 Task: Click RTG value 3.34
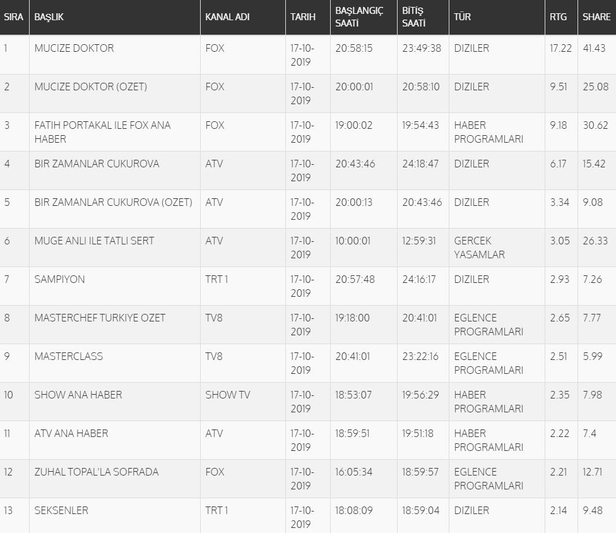click(x=559, y=202)
